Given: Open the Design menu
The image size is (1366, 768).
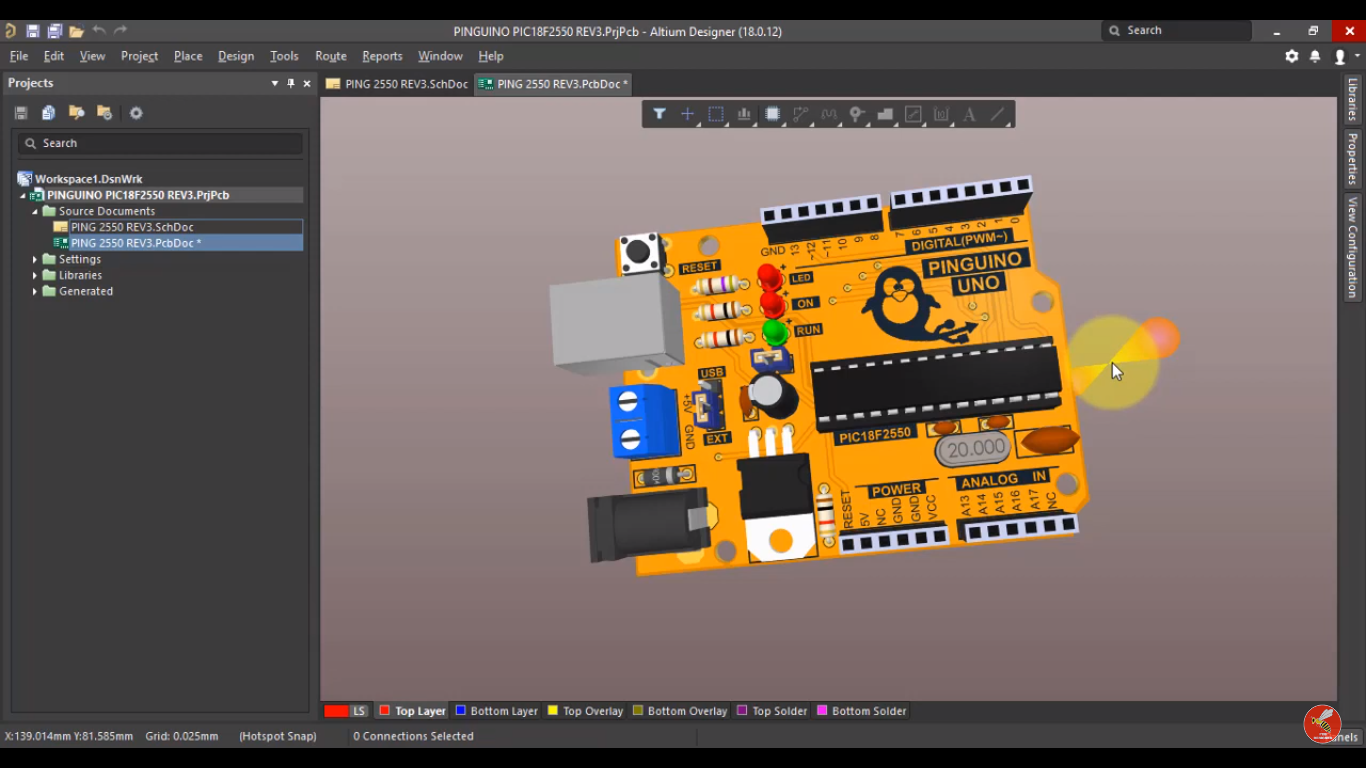Looking at the screenshot, I should point(236,56).
